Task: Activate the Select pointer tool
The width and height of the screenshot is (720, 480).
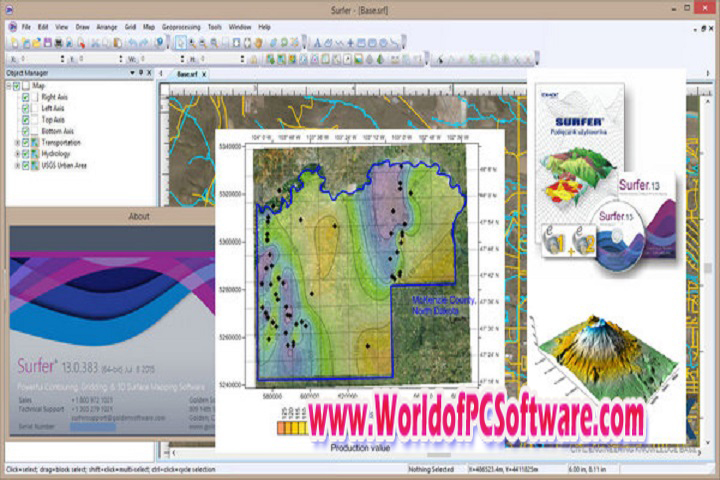Action: point(181,43)
